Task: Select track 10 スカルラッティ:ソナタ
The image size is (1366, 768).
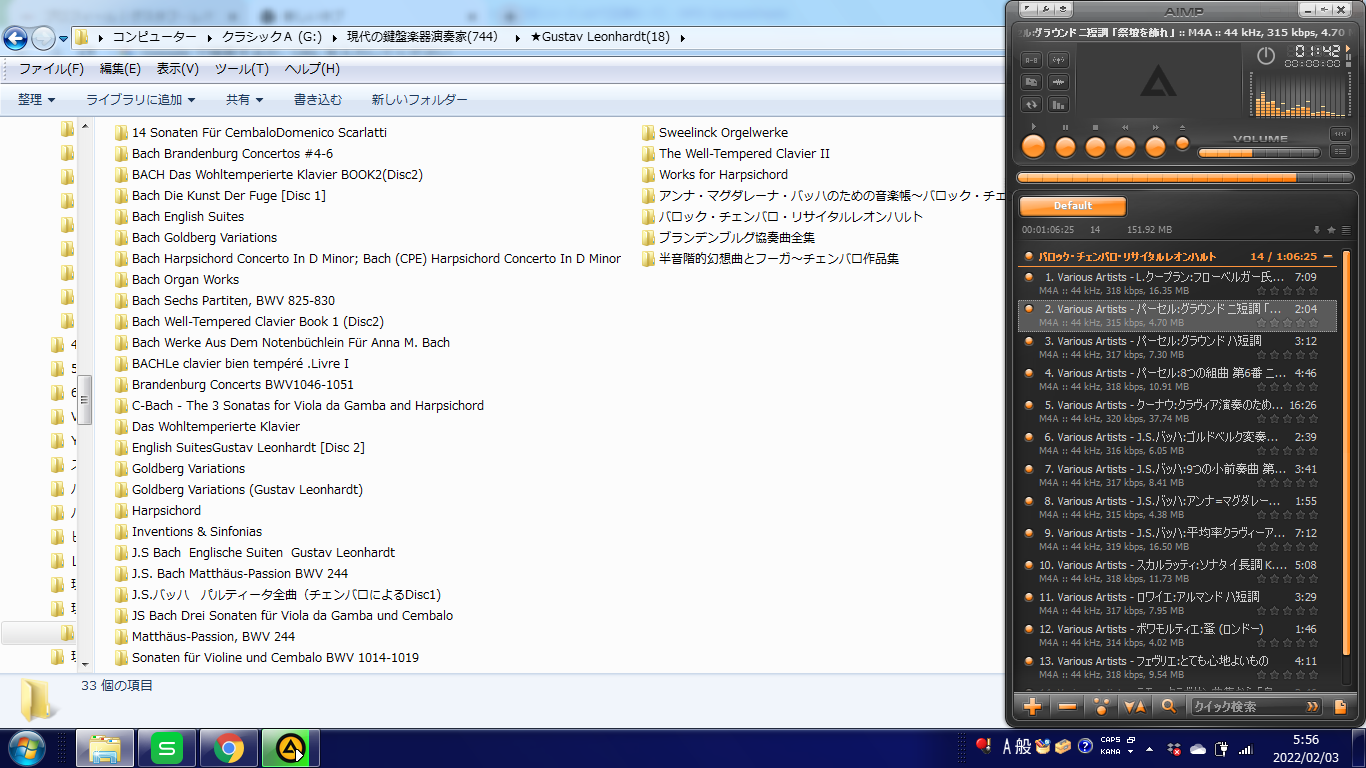Action: tap(1177, 571)
